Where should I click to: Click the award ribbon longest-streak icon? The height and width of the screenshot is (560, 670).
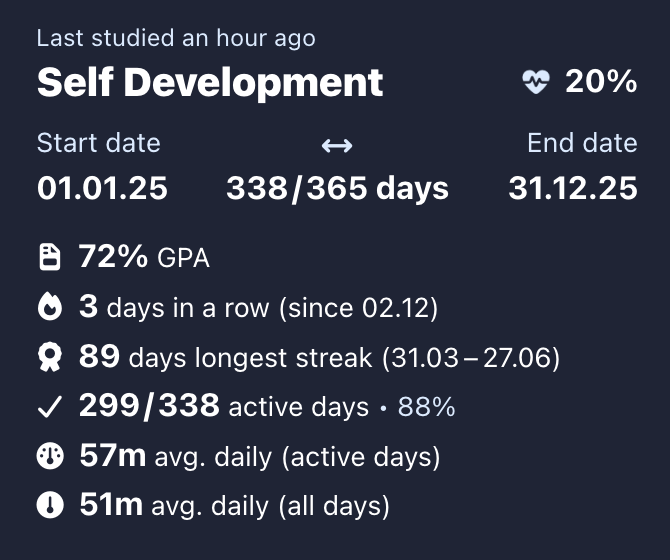coord(49,357)
